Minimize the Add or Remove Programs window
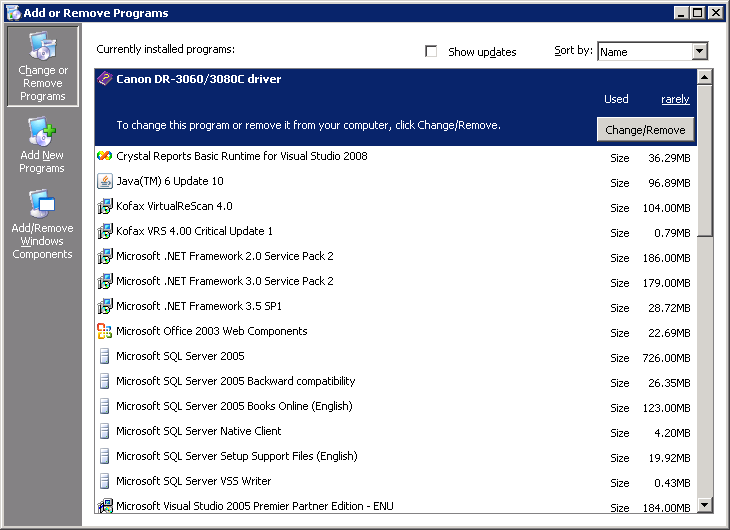The height and width of the screenshot is (530, 730). pyautogui.click(x=681, y=13)
